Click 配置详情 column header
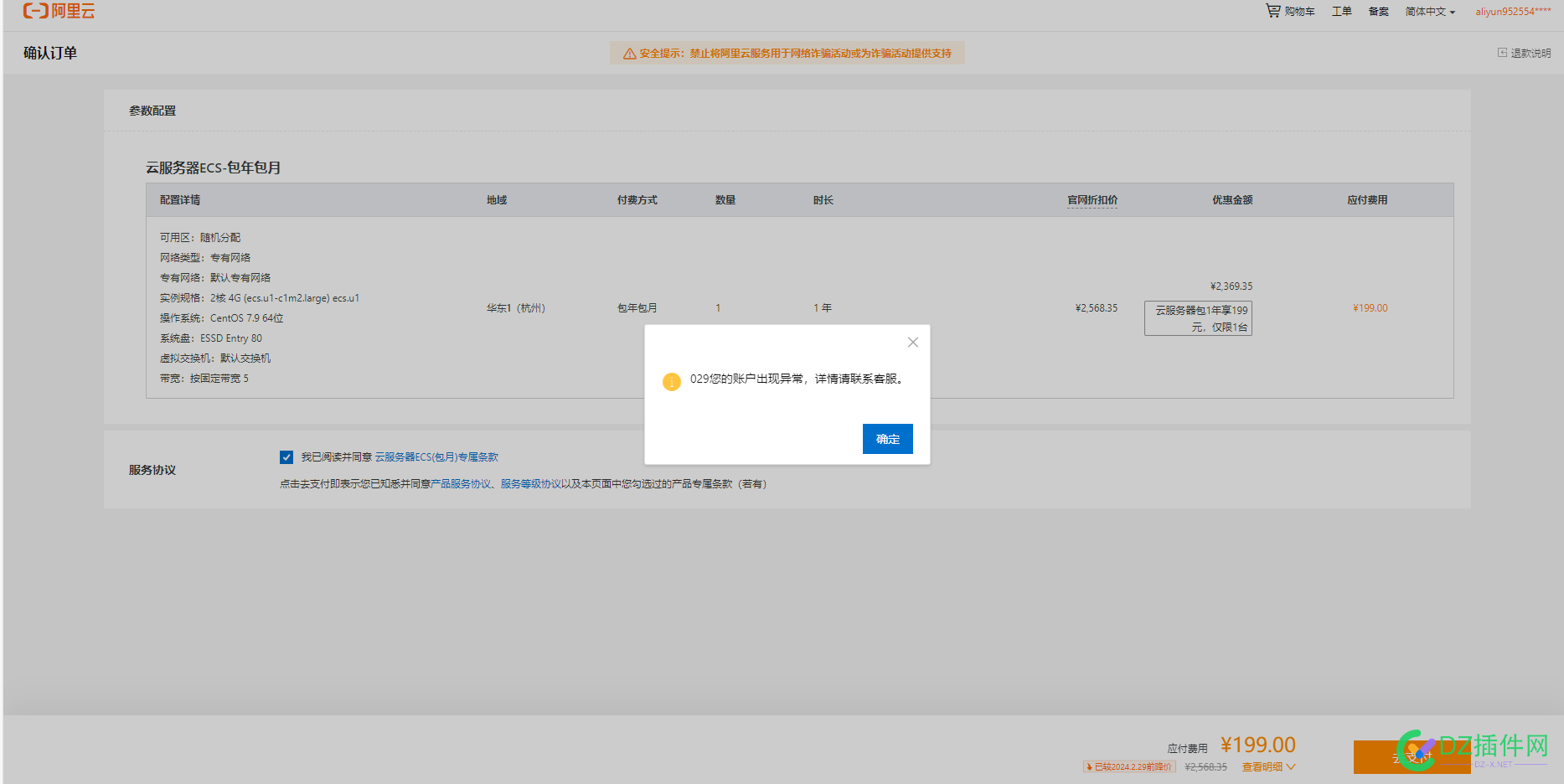 pyautogui.click(x=180, y=200)
